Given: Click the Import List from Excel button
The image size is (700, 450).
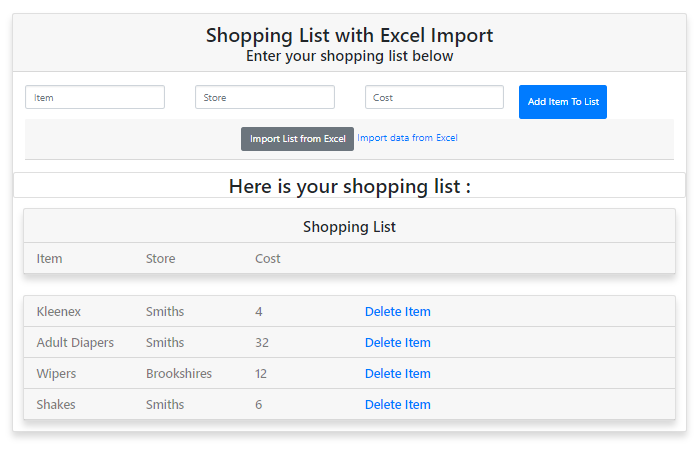Looking at the screenshot, I should coord(297,139).
